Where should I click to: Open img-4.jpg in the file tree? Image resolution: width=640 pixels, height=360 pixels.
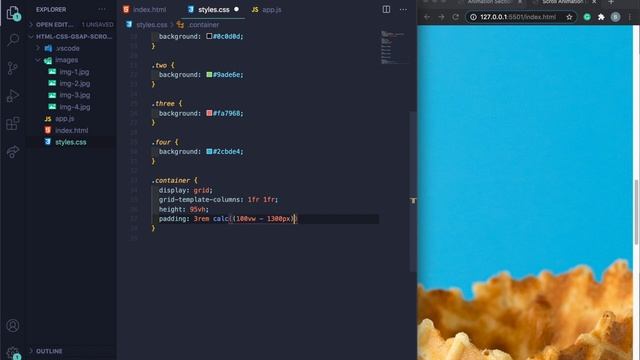(x=75, y=107)
